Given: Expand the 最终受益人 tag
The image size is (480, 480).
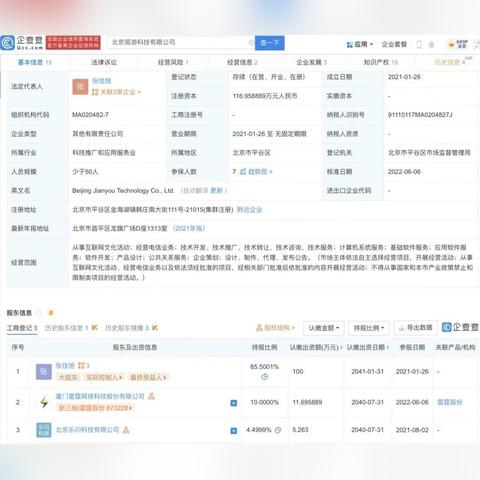Looking at the screenshot, I should coord(148,377).
